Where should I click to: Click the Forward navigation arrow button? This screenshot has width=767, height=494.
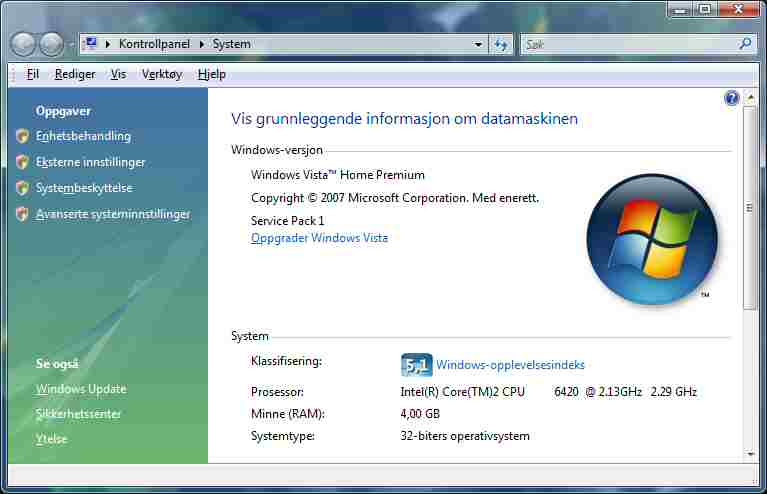[x=51, y=44]
